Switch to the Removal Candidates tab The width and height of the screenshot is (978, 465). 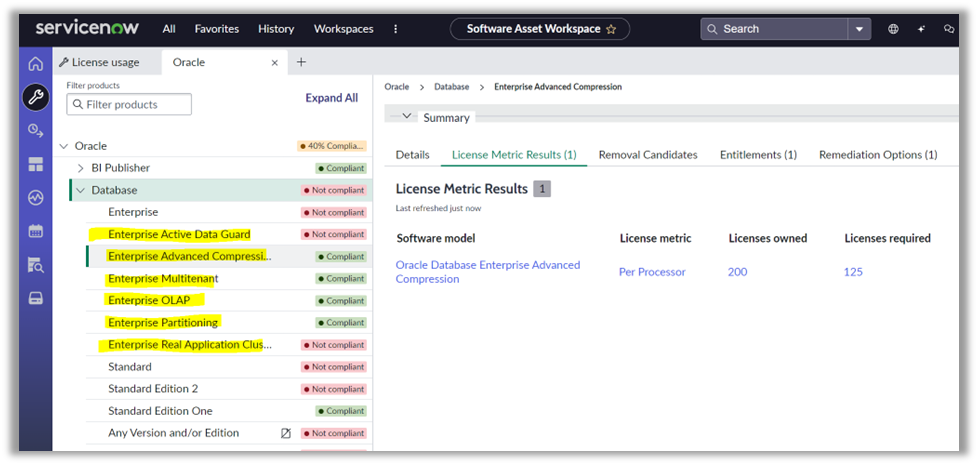[648, 155]
